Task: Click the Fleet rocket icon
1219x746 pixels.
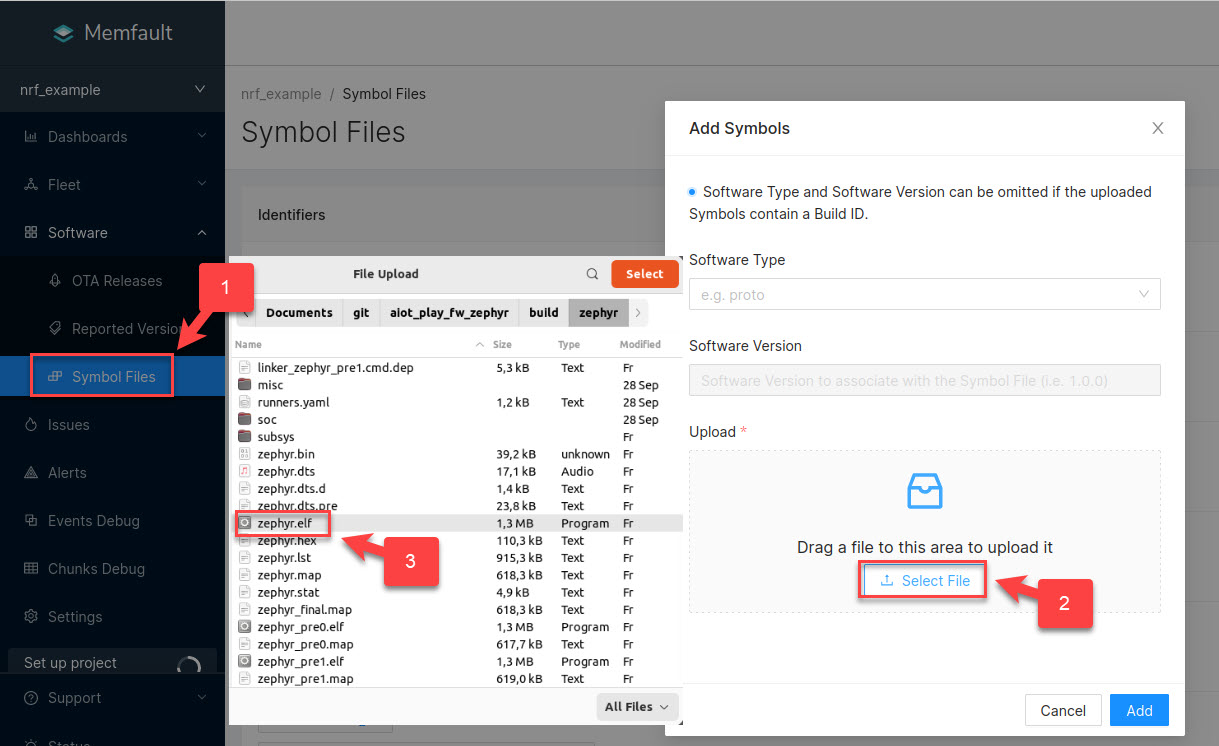Action: (x=30, y=184)
